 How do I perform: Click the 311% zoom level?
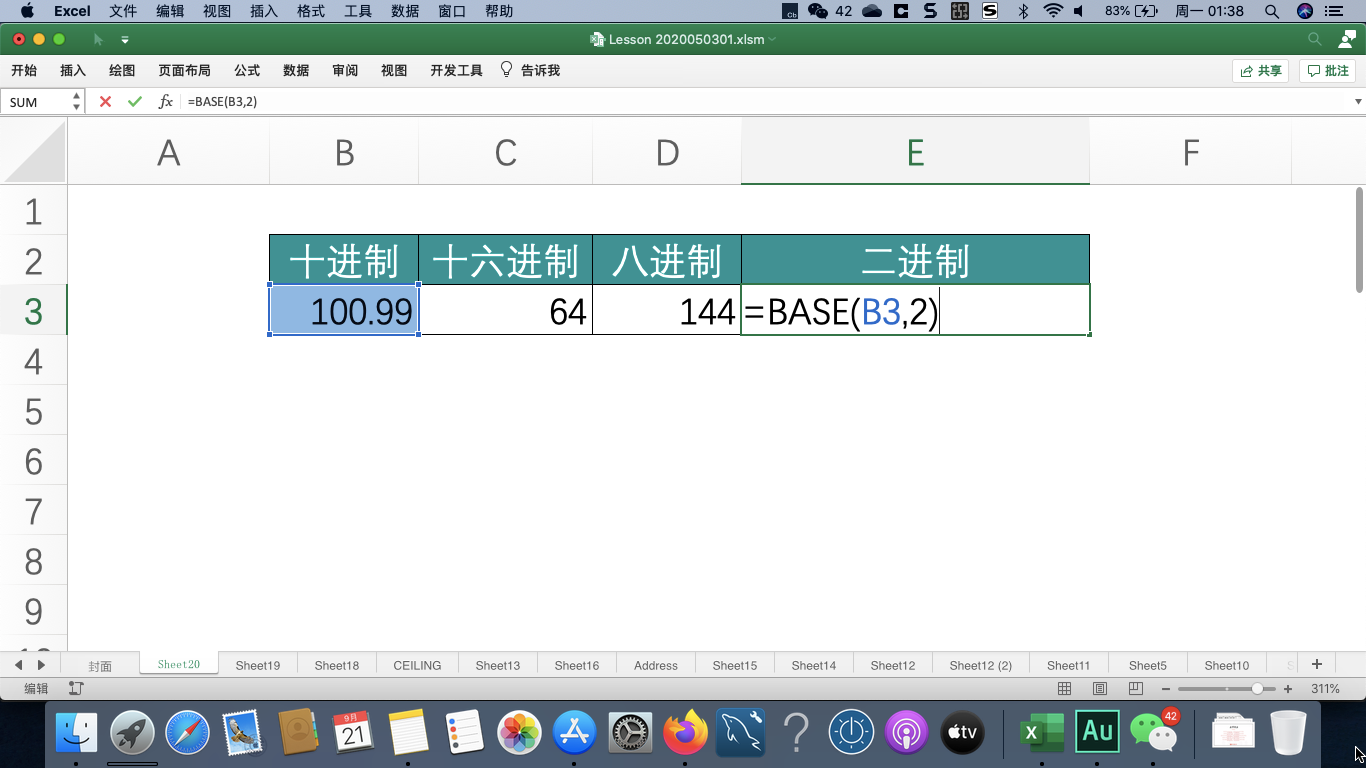(1325, 689)
